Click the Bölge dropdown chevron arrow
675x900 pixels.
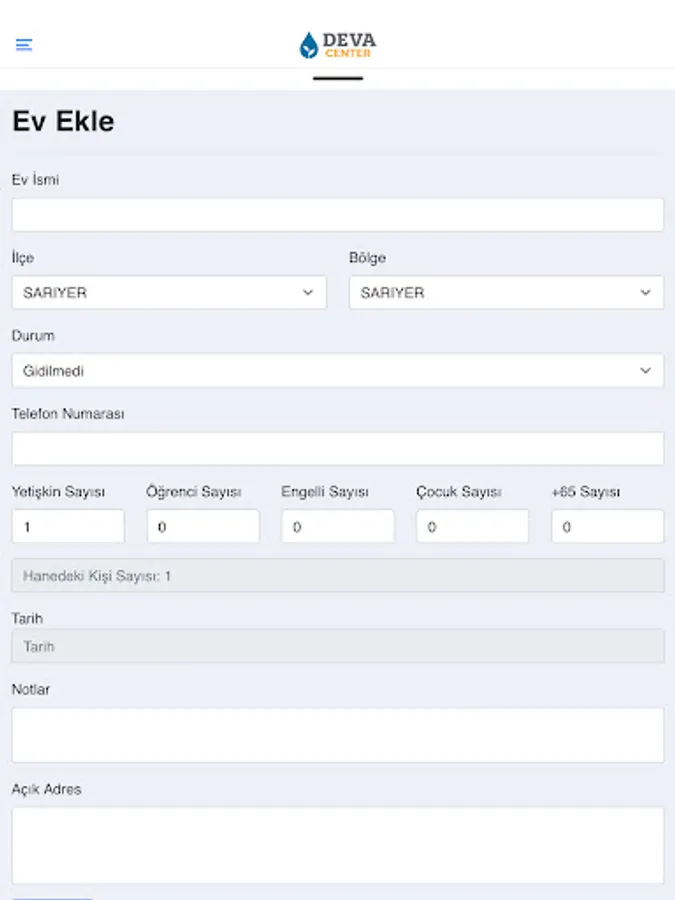(x=646, y=293)
